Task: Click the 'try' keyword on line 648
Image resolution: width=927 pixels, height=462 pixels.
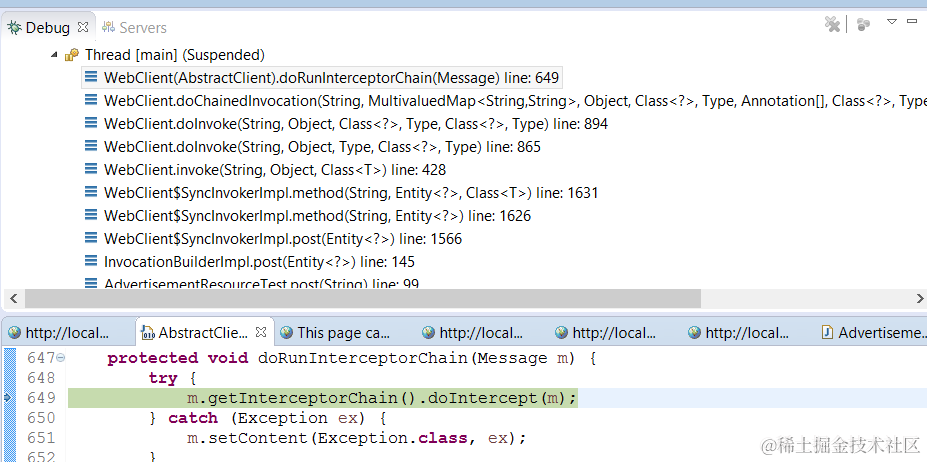Action: 163,378
